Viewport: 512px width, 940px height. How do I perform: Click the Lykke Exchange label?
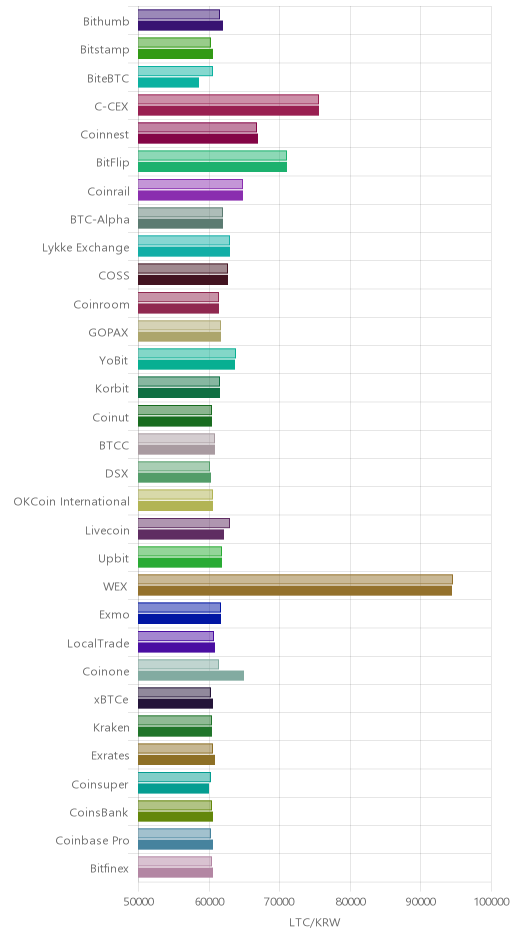point(86,248)
